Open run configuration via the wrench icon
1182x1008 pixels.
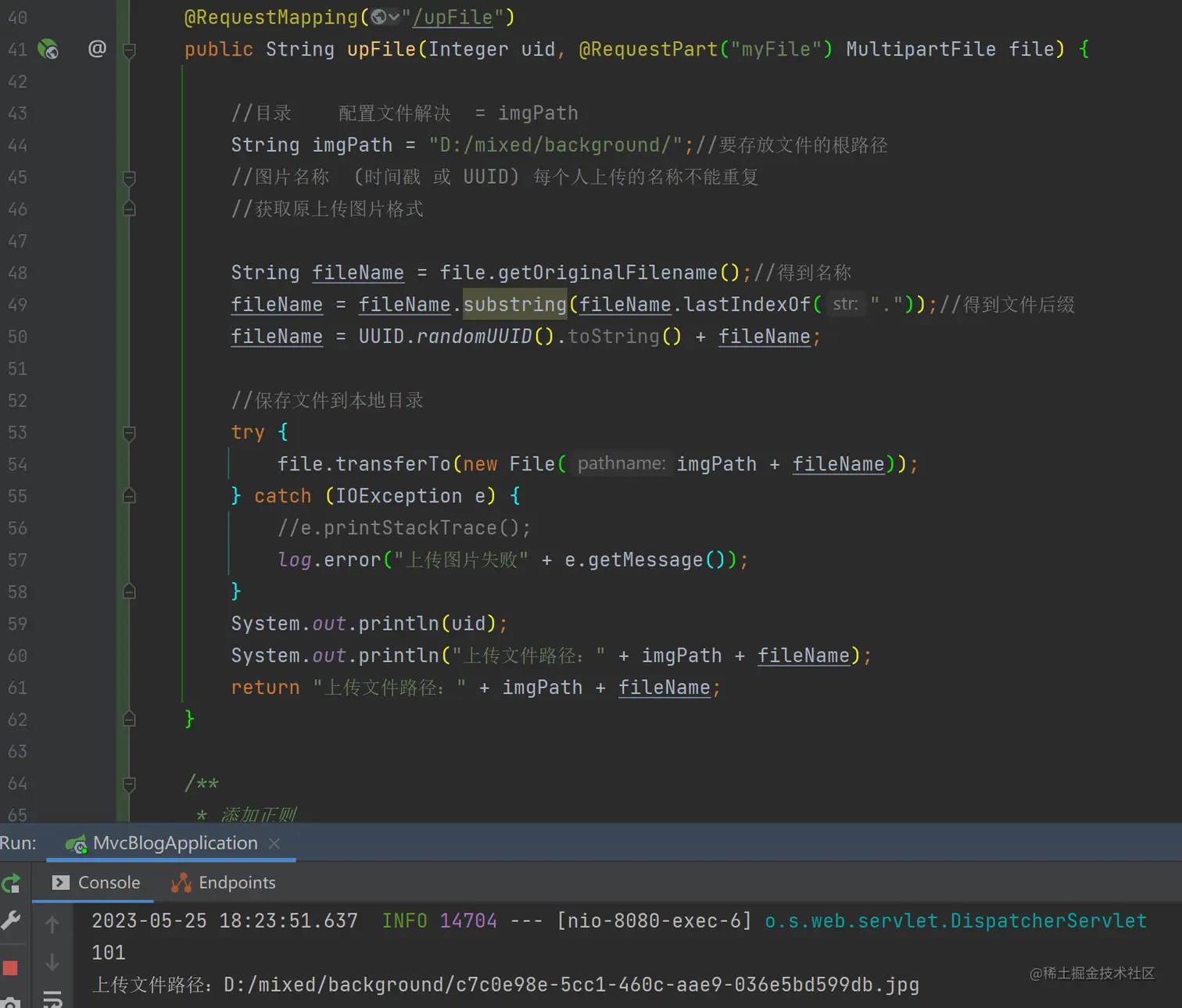coord(11,920)
